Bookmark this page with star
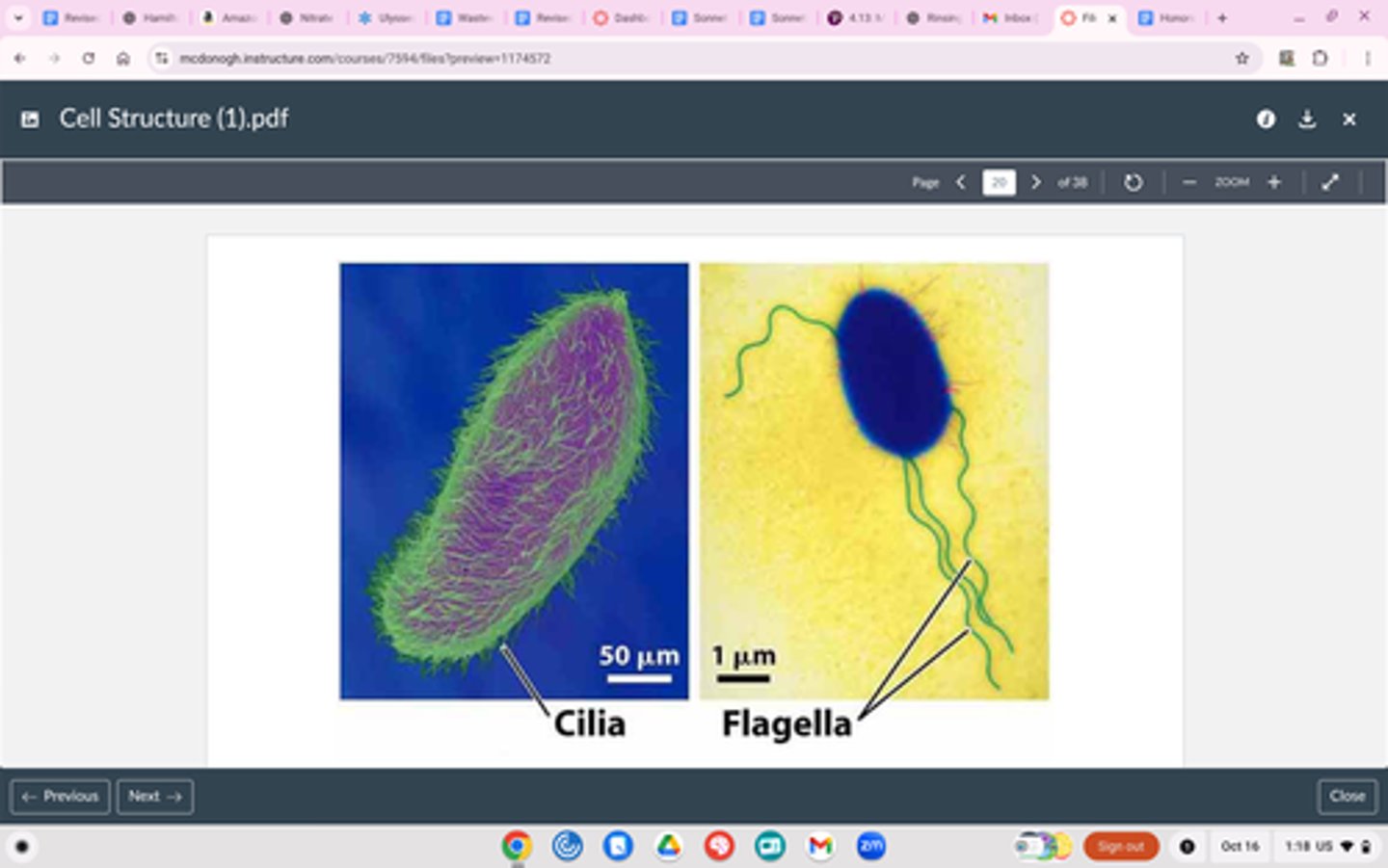The height and width of the screenshot is (868, 1388). click(x=1242, y=58)
